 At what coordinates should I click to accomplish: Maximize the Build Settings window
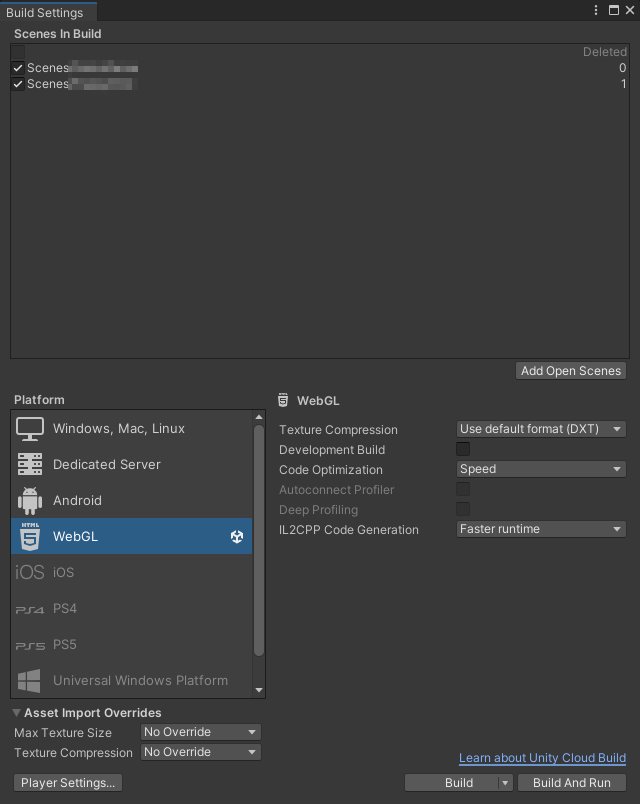tap(613, 10)
